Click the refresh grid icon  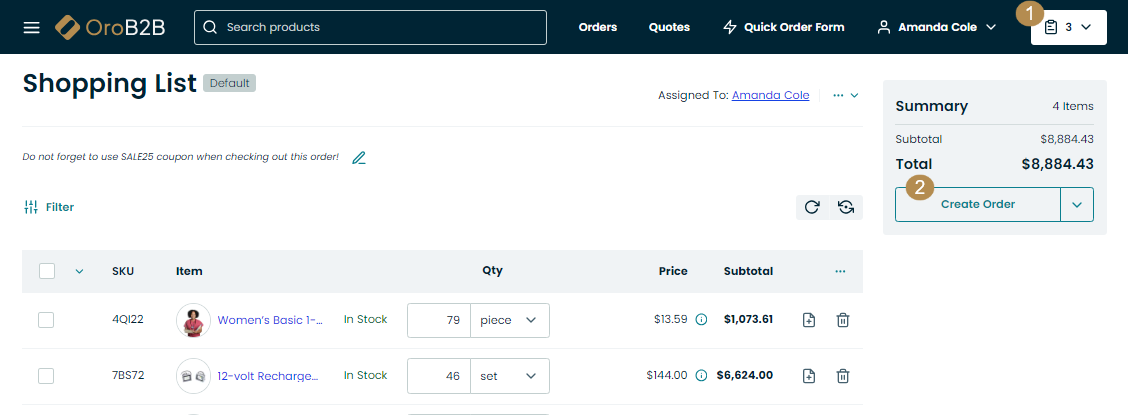pyautogui.click(x=812, y=207)
